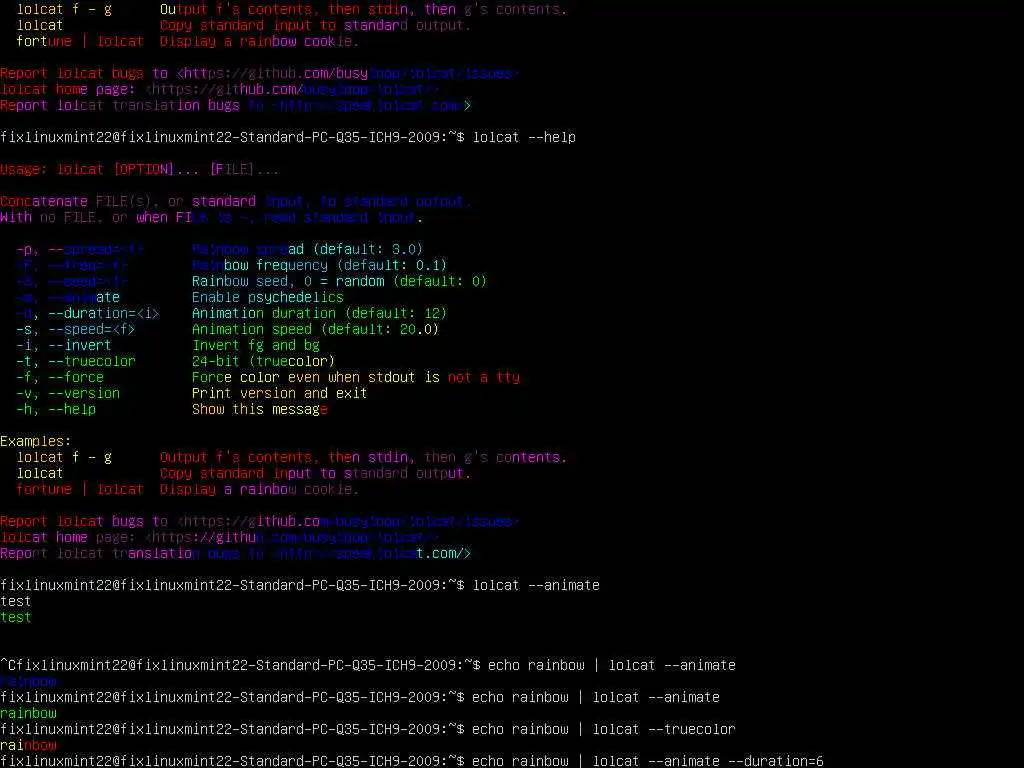Click the "echo rainbow | lolcat --truecolor" command
Viewport: 1024px width, 768px height.
604,729
